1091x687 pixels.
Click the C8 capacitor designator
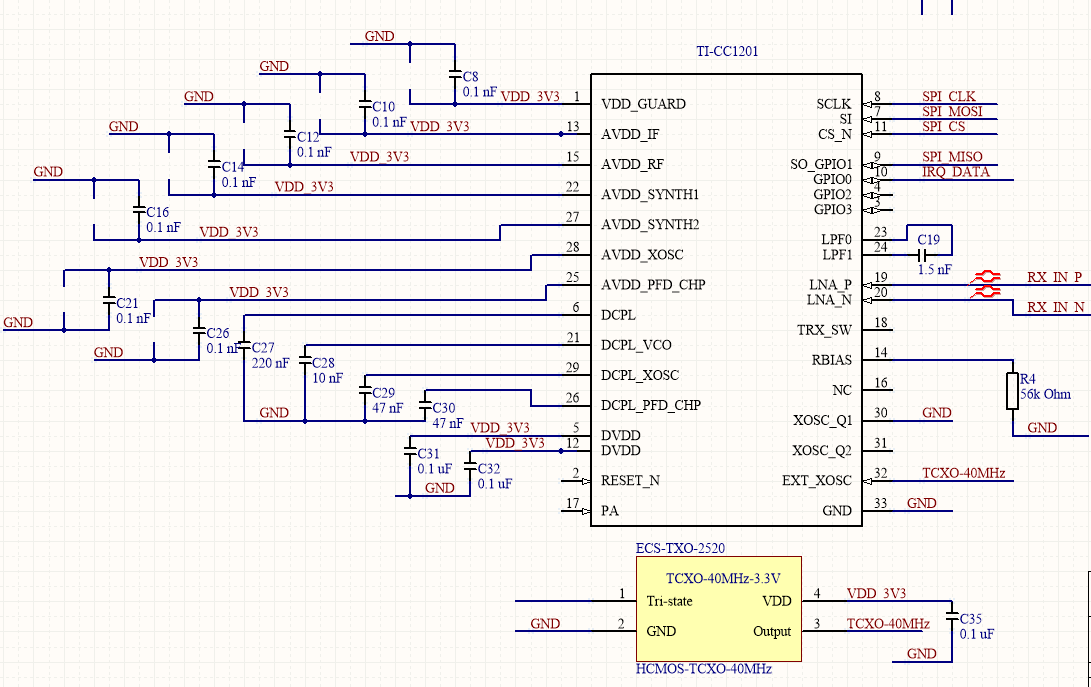(470, 77)
